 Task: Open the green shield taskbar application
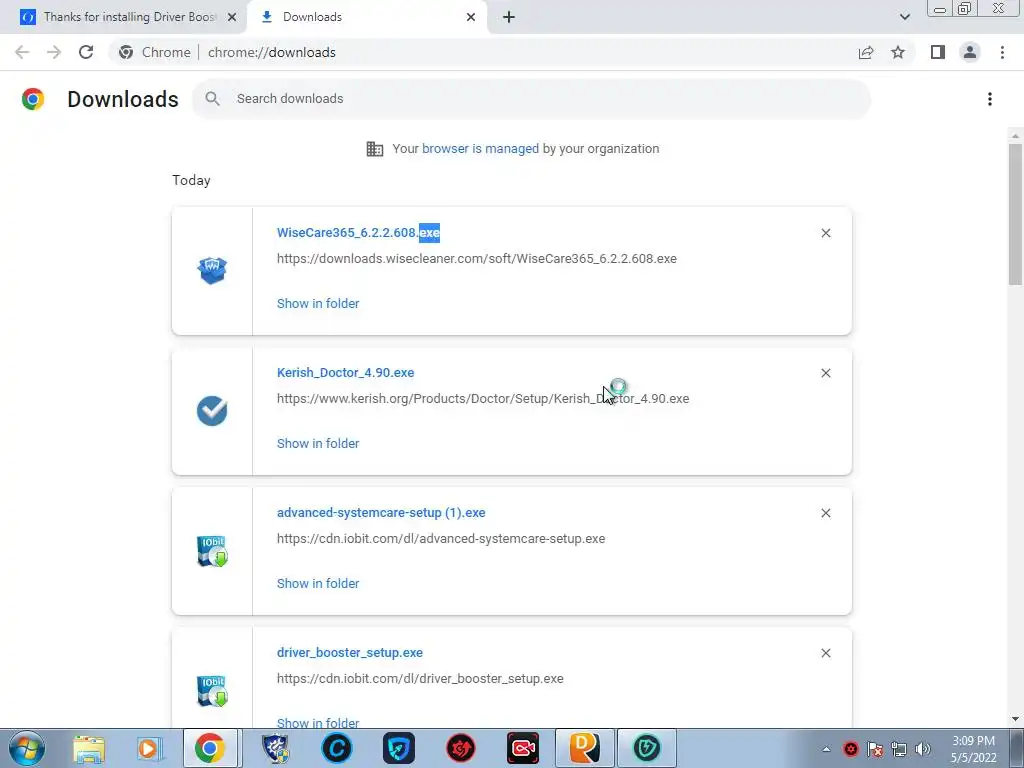coord(647,748)
